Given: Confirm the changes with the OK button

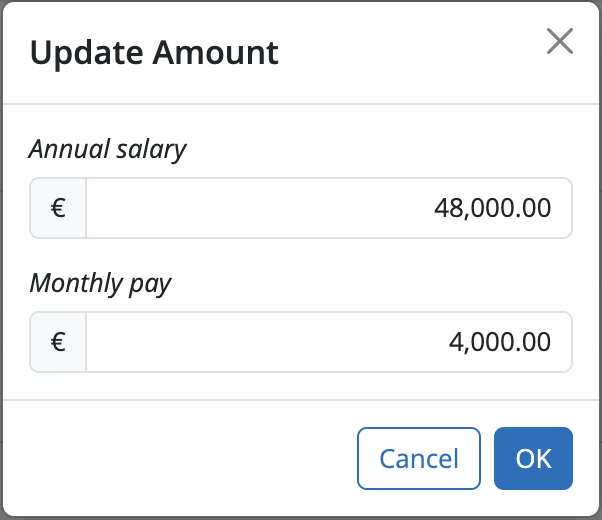Looking at the screenshot, I should click(533, 459).
